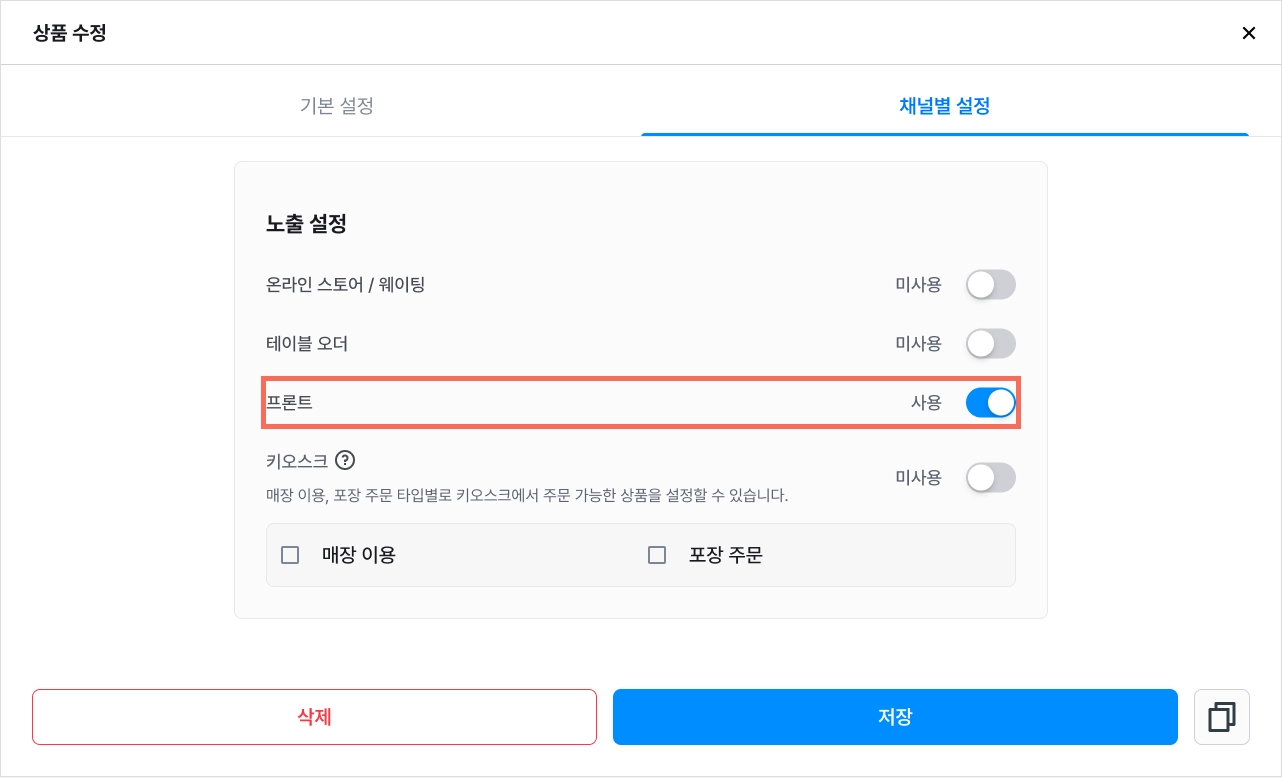Enable the 키오스크 toggle switch
Screen dimensions: 1282x778
pos(991,478)
